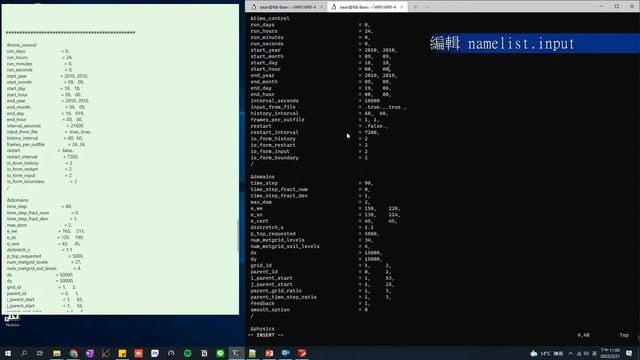Screen dimensions: 640x360
Task: Click 'interval_seconds' line in notes window
Action: coord(45,126)
